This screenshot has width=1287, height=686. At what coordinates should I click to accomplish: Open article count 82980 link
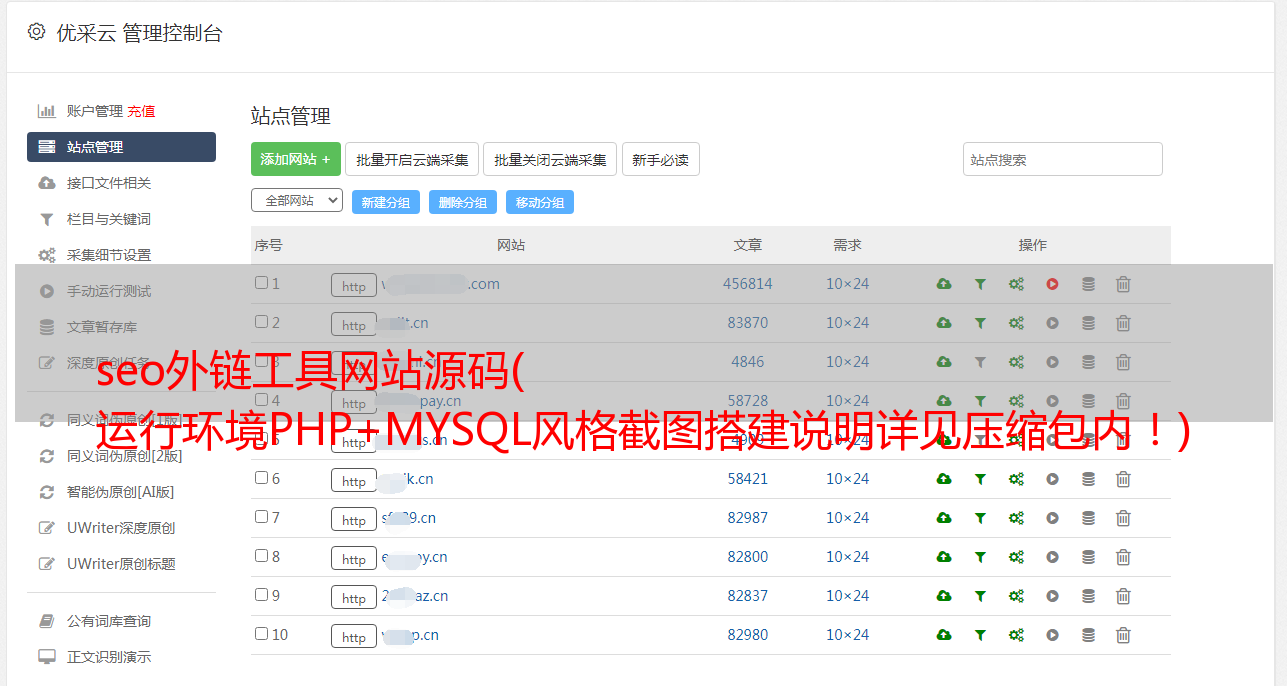(x=748, y=635)
